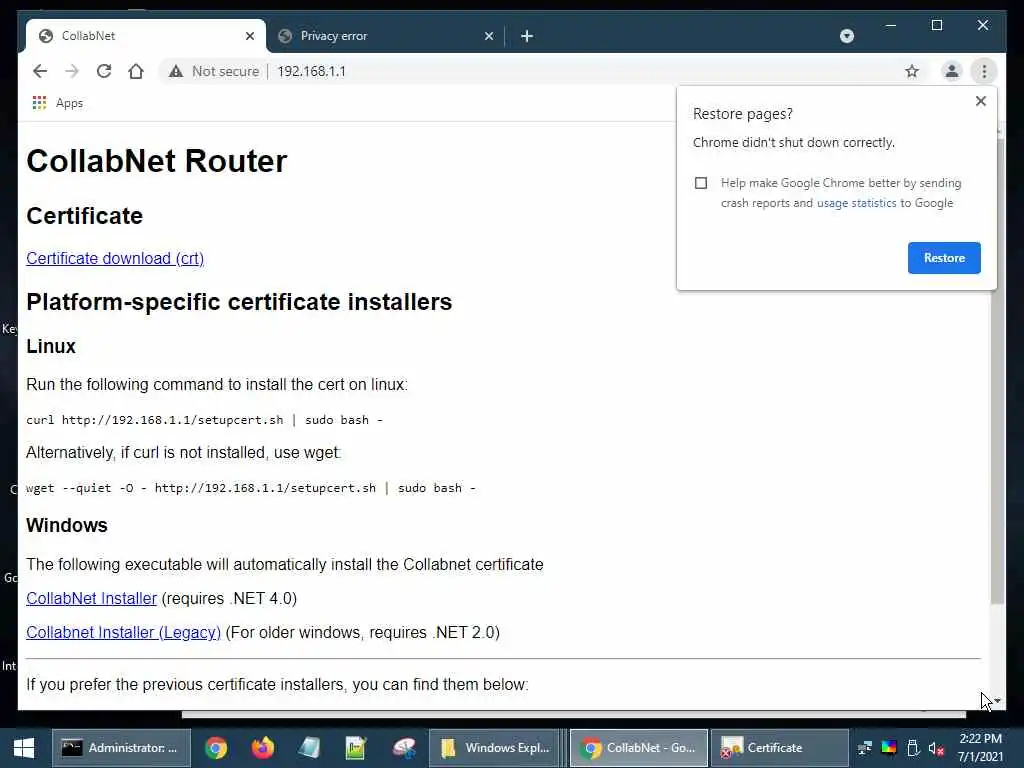Open the usage statistics link
Image resolution: width=1024 pixels, height=768 pixels.
point(856,203)
